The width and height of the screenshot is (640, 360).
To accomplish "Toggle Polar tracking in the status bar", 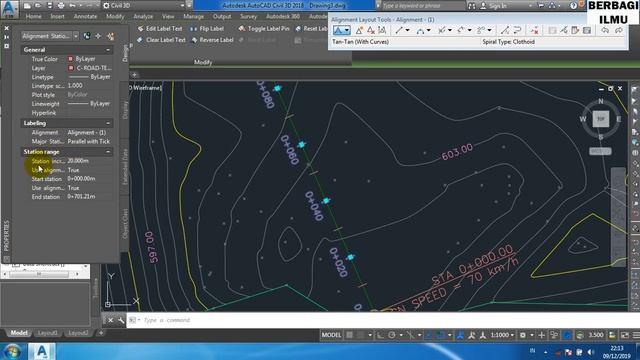I will click(x=392, y=335).
